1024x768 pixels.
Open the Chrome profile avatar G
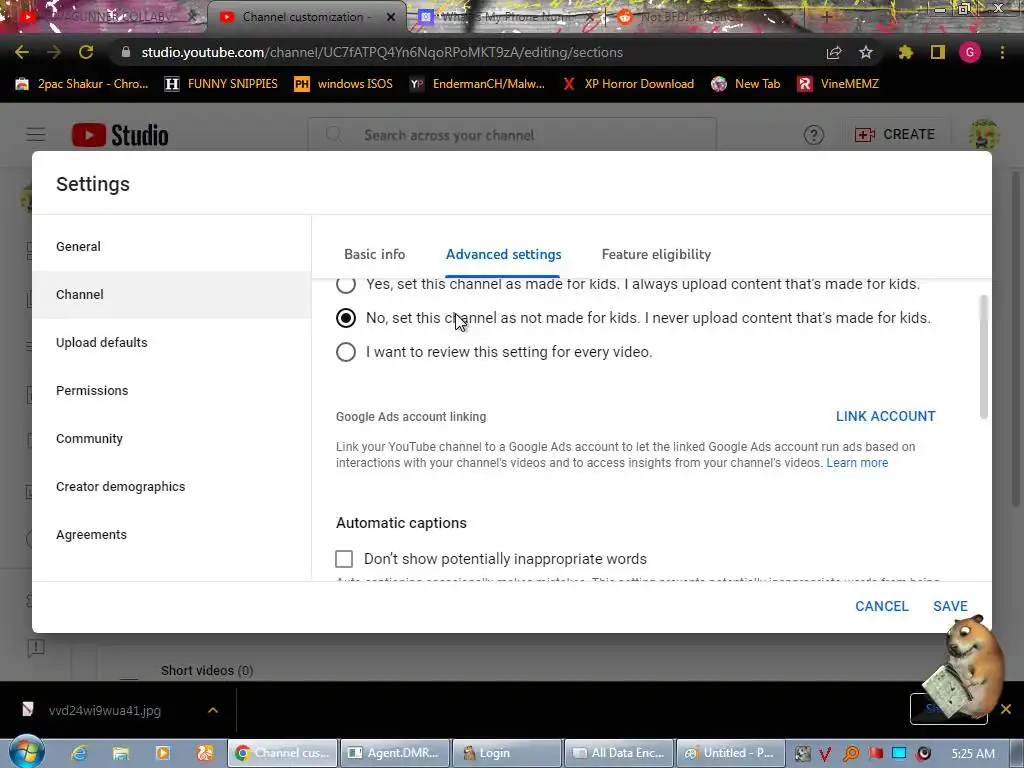pyautogui.click(x=970, y=52)
